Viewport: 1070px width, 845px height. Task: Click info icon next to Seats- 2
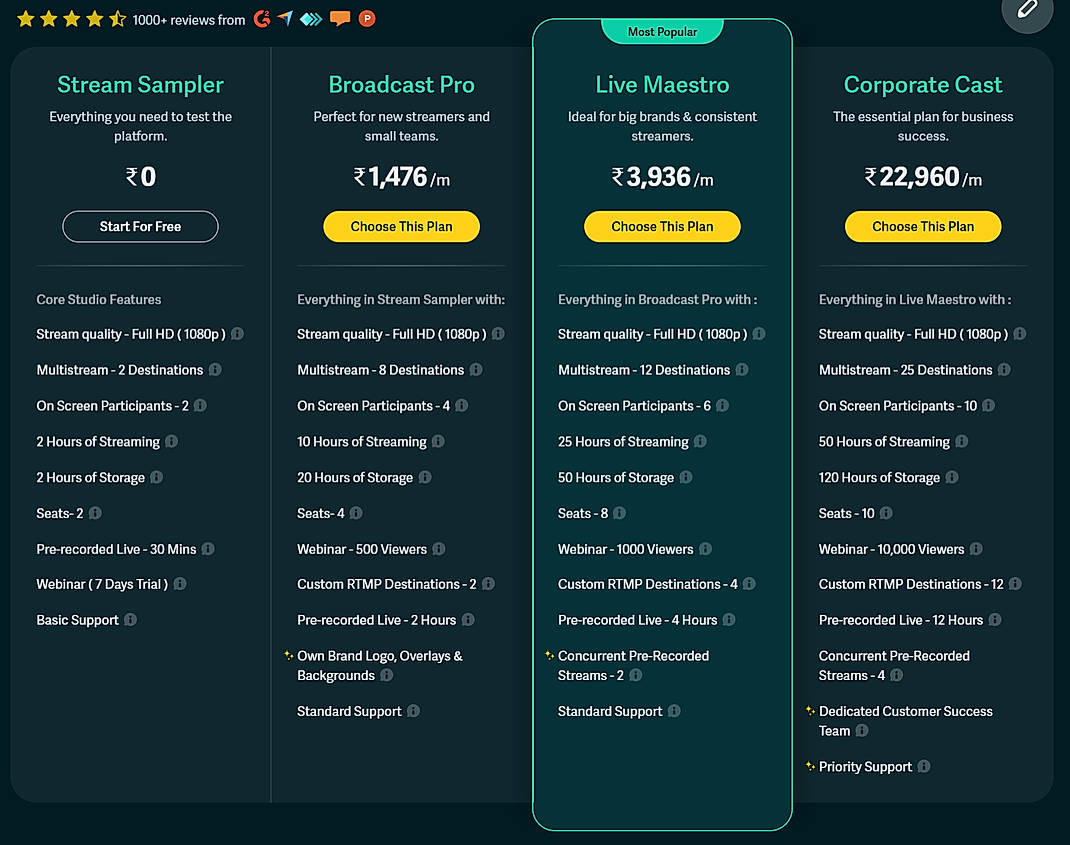coord(93,513)
